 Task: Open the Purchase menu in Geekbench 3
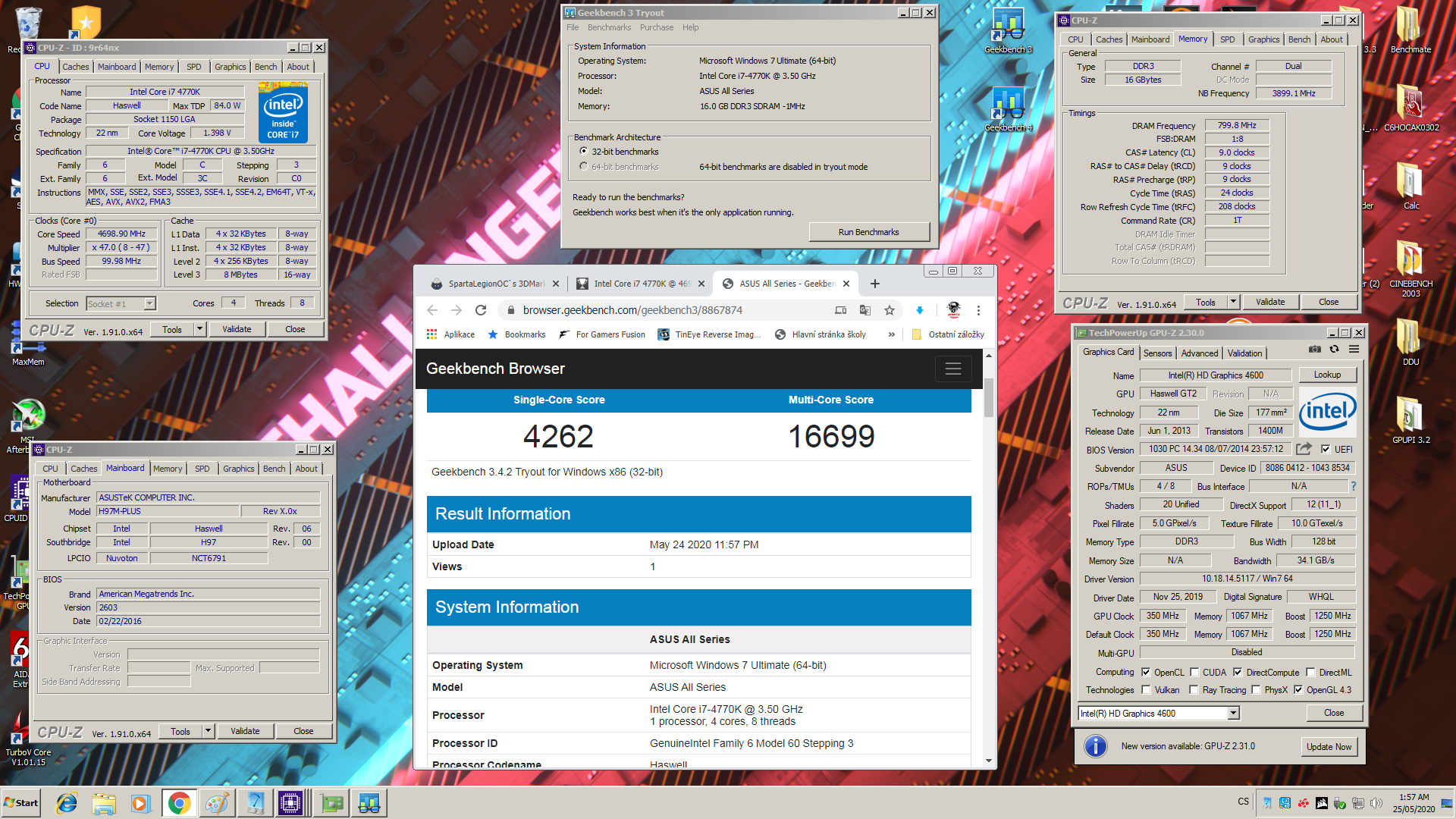tap(657, 27)
